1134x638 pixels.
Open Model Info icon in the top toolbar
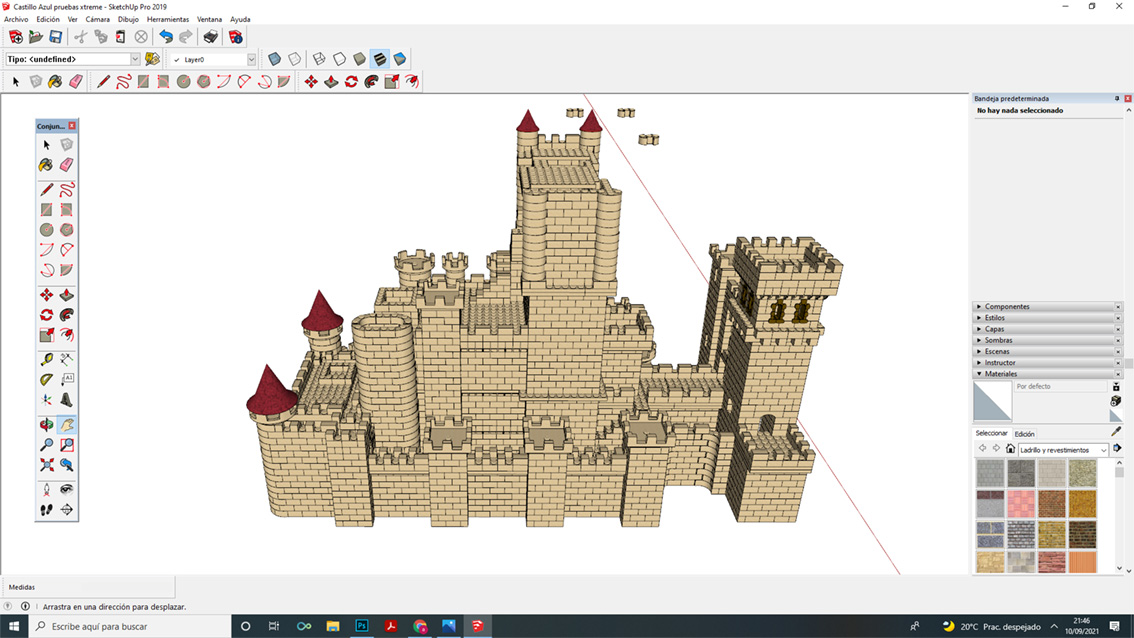(x=236, y=37)
